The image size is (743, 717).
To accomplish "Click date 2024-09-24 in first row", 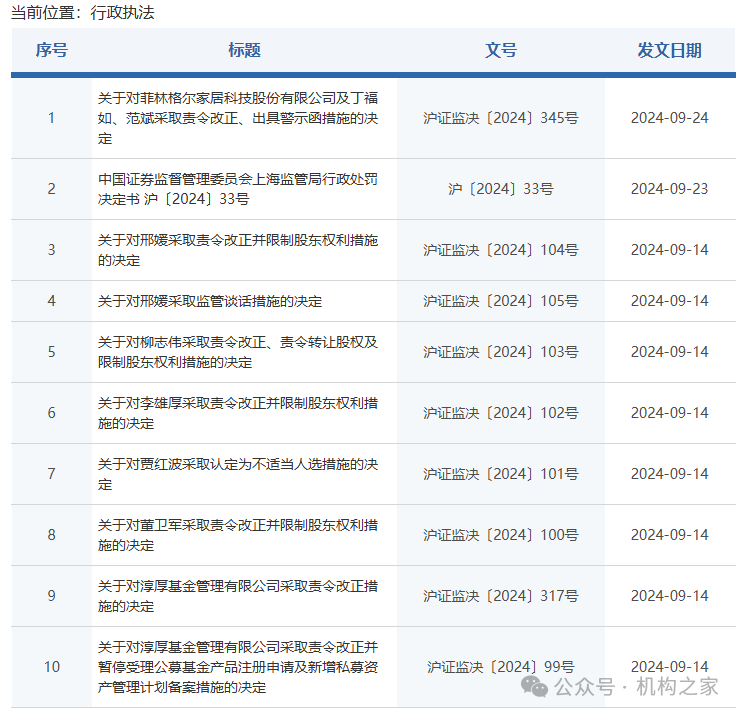I will 669,118.
